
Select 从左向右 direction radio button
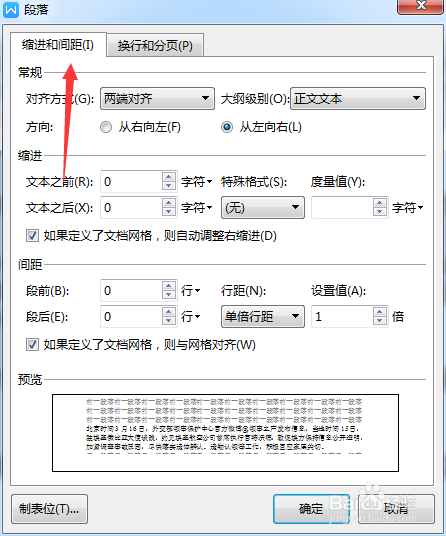pos(227,127)
